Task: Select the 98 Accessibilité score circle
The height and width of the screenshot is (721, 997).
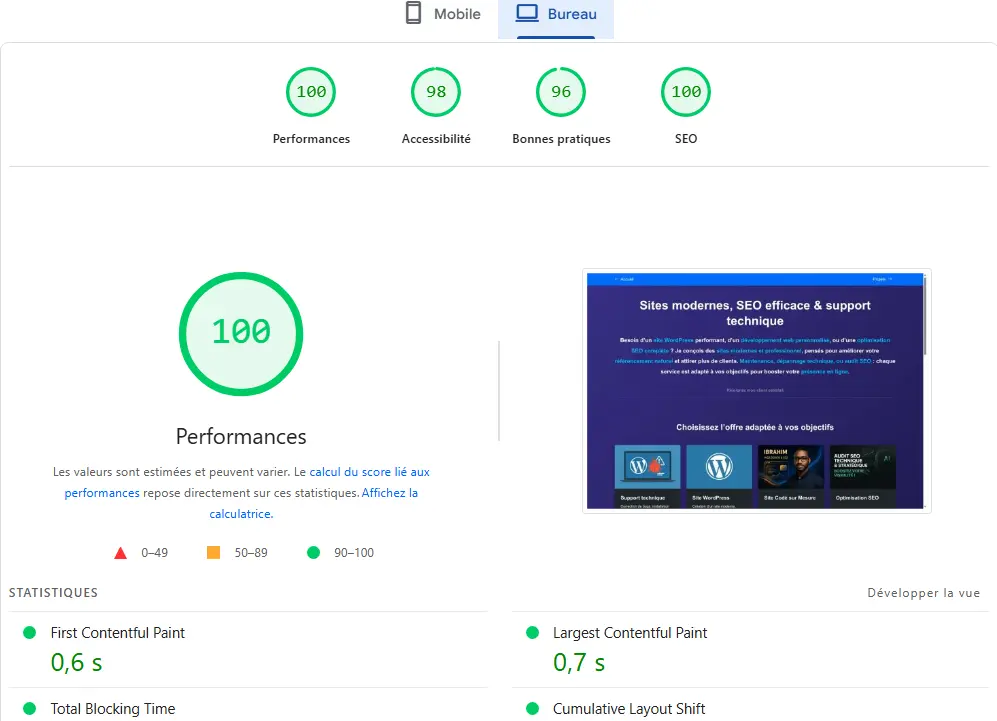Action: pos(436,91)
